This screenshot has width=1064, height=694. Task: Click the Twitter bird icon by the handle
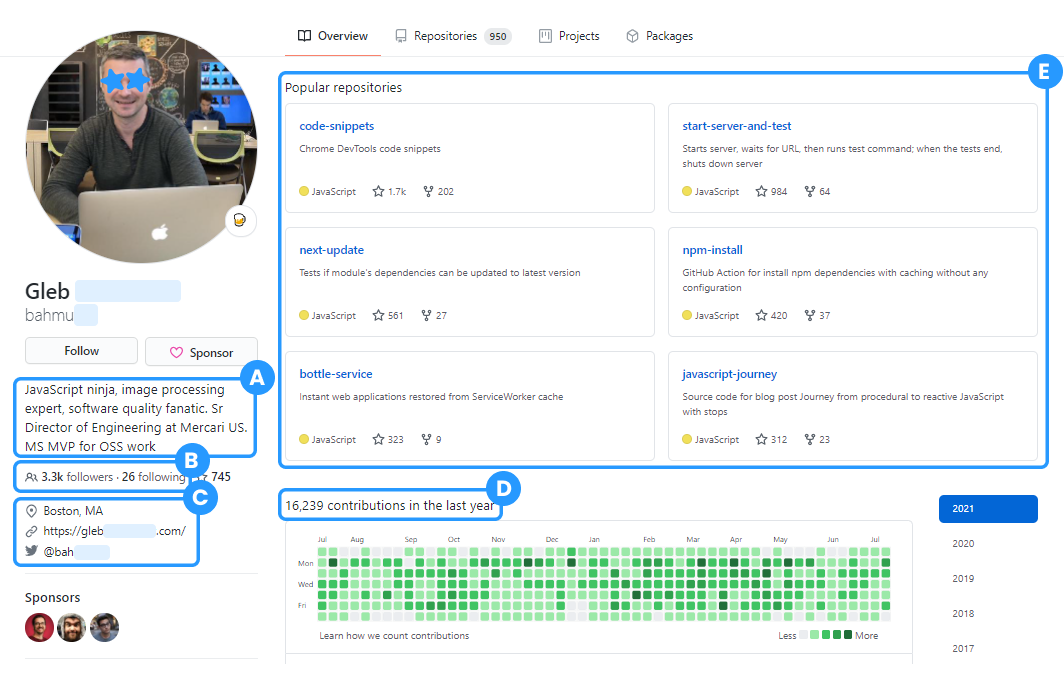tap(33, 551)
